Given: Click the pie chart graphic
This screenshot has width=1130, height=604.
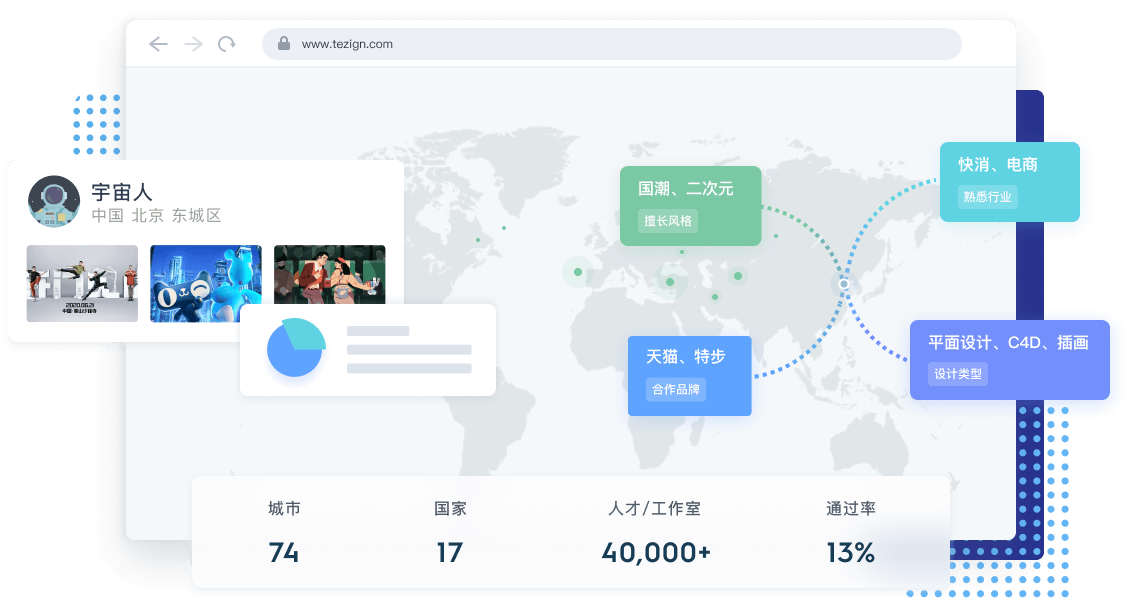Looking at the screenshot, I should click(x=295, y=347).
